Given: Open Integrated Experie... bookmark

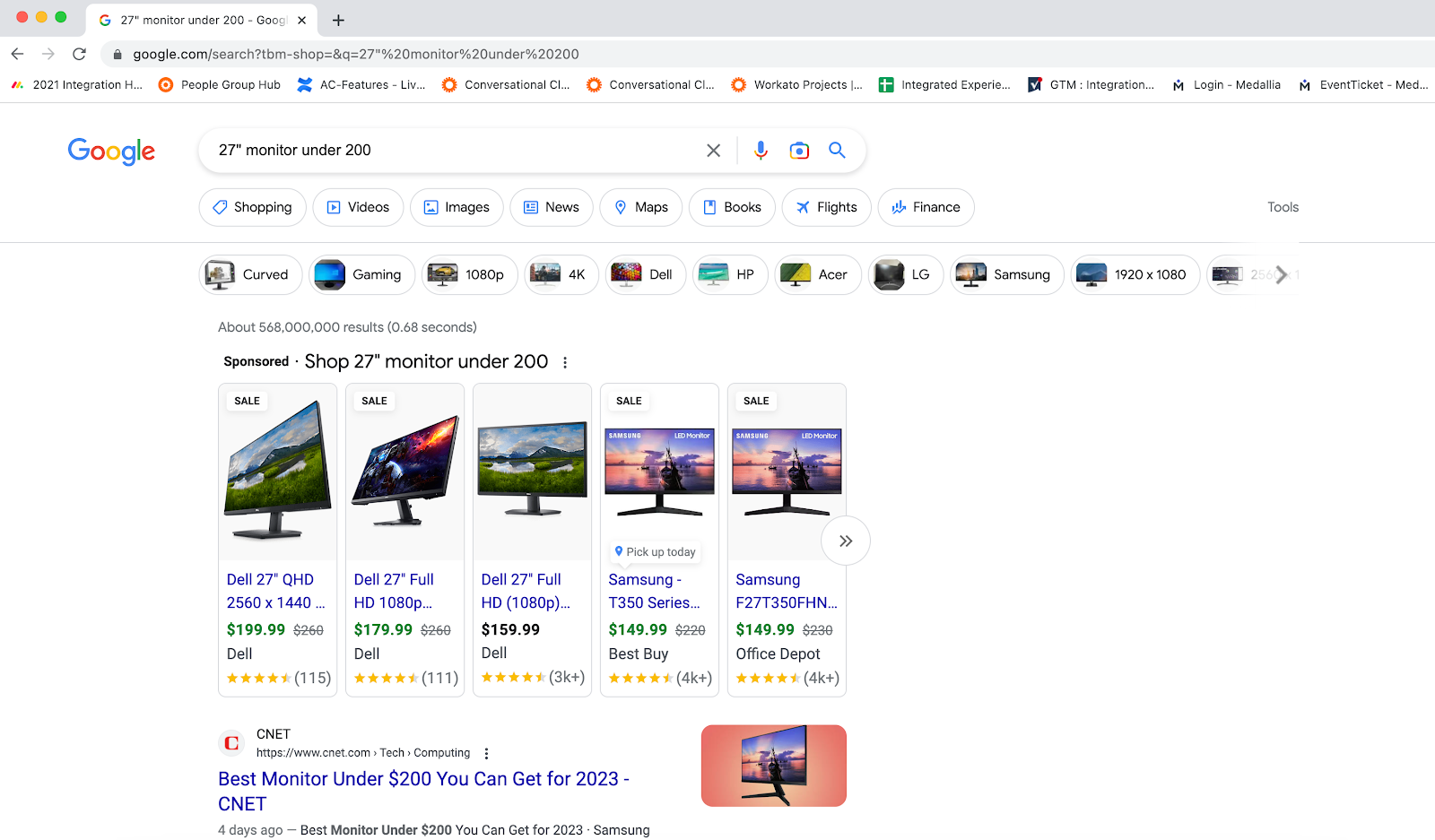Looking at the screenshot, I should tap(944, 84).
